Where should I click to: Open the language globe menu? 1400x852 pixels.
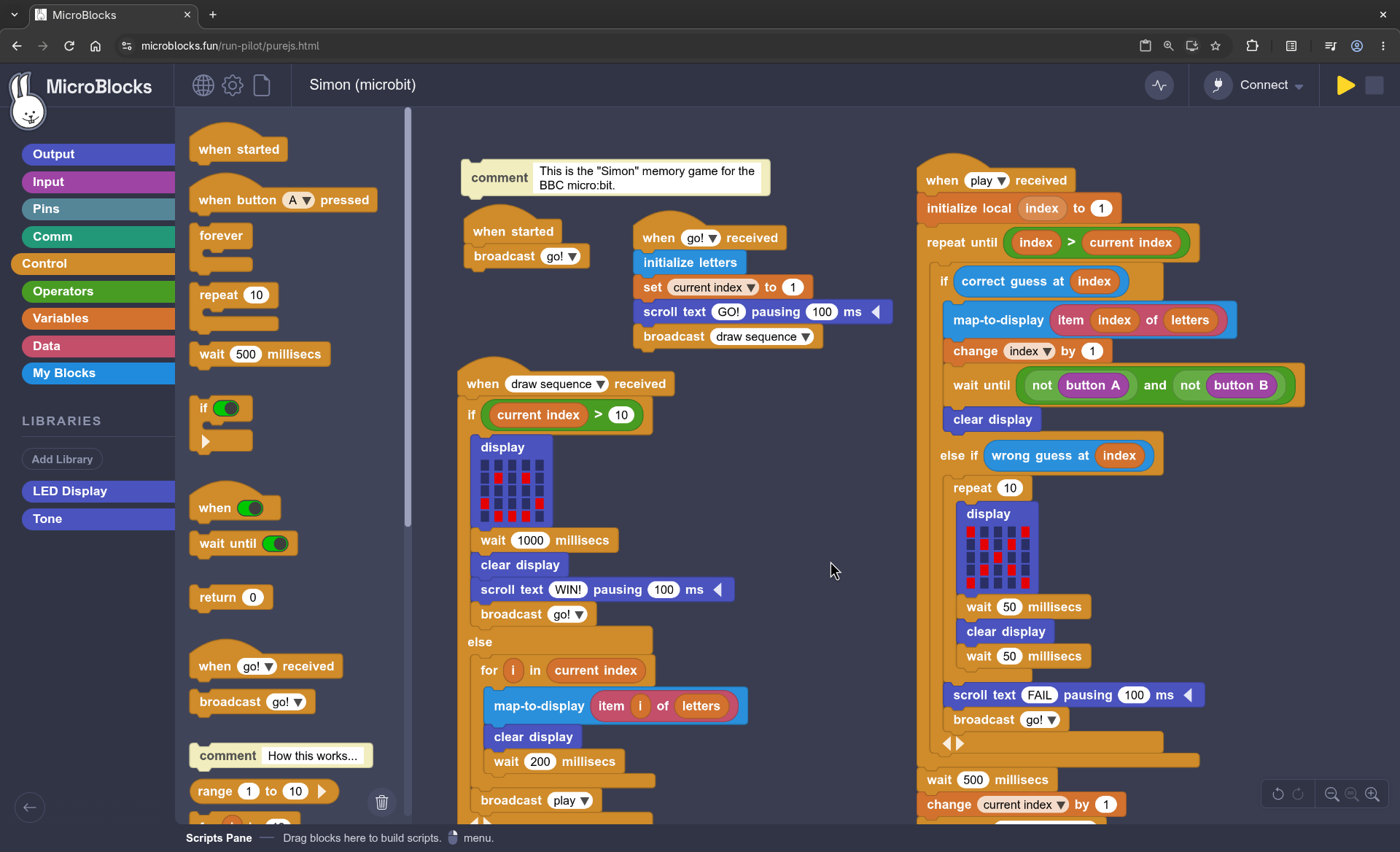click(203, 85)
